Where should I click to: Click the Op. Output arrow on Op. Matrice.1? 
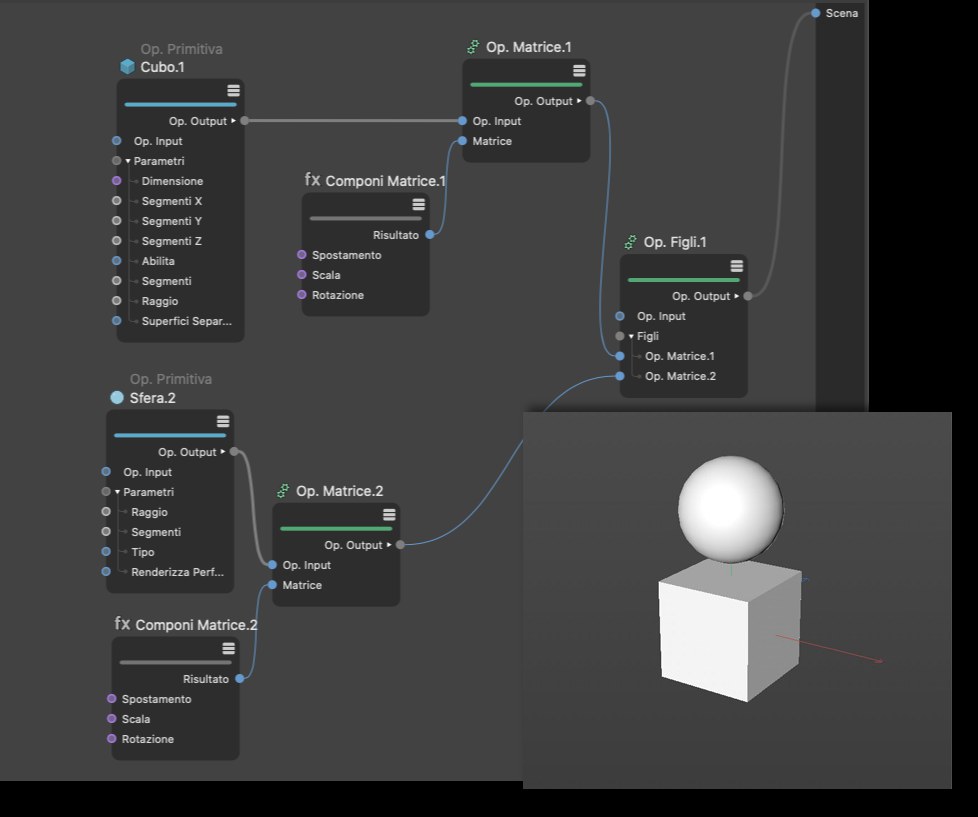coord(579,100)
